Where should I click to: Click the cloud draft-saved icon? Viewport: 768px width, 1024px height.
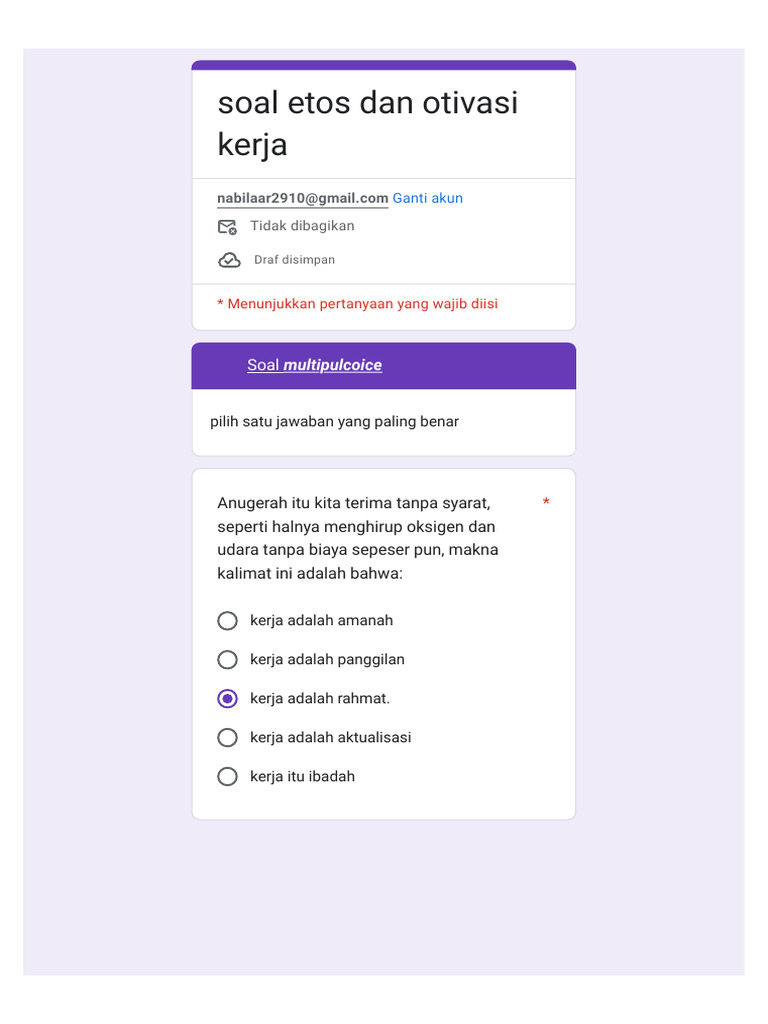[229, 260]
